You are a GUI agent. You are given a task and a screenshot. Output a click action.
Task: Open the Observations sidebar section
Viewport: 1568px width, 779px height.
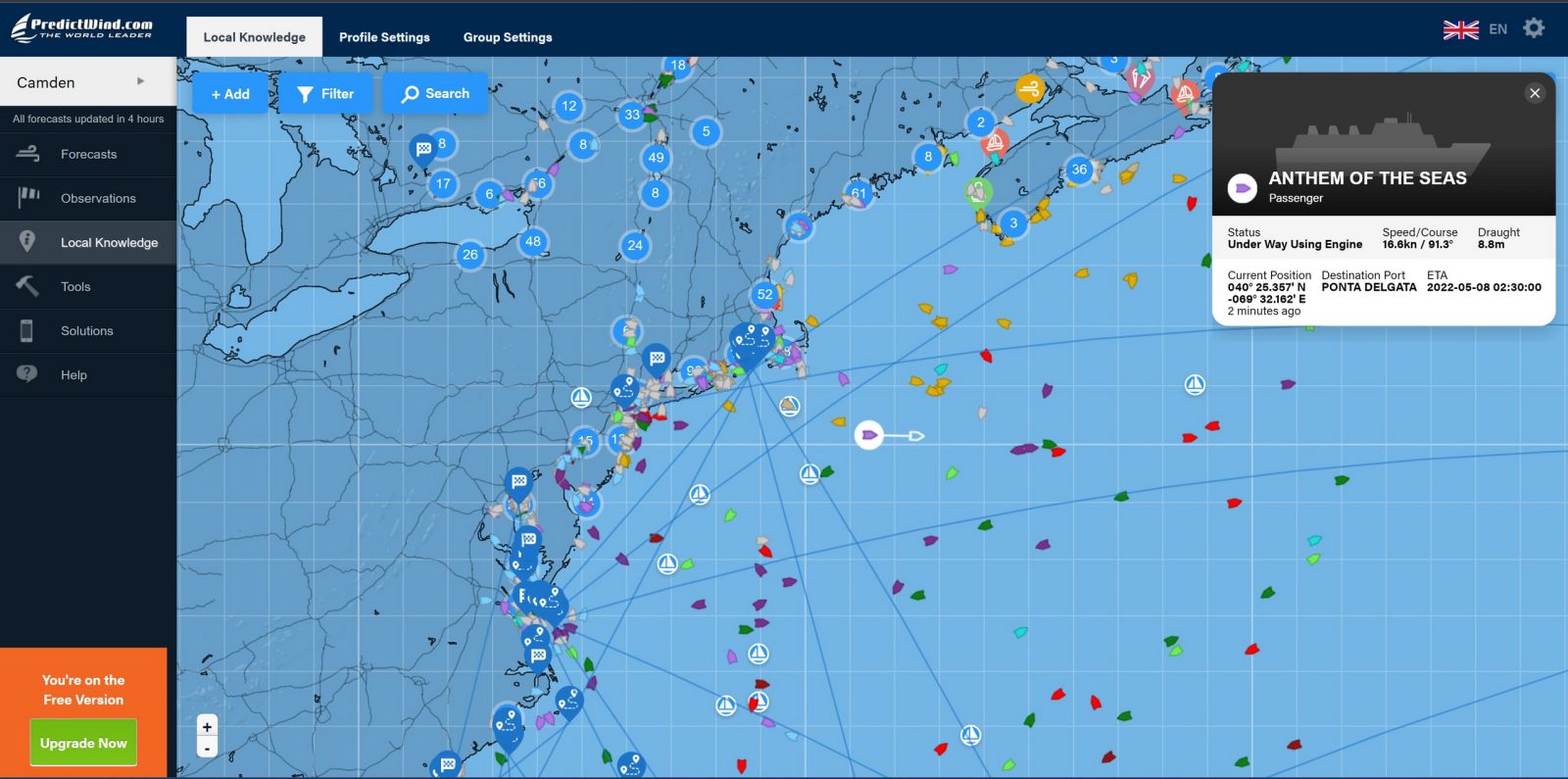[88, 198]
